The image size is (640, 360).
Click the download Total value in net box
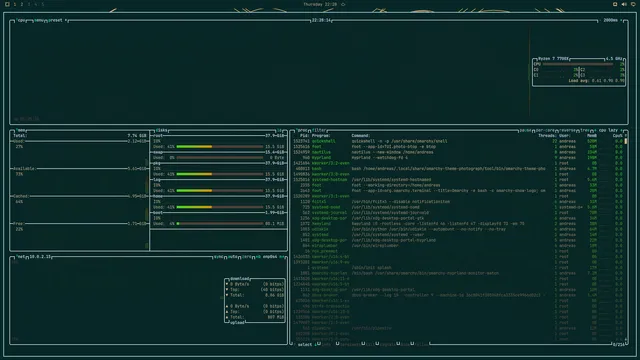(275, 295)
